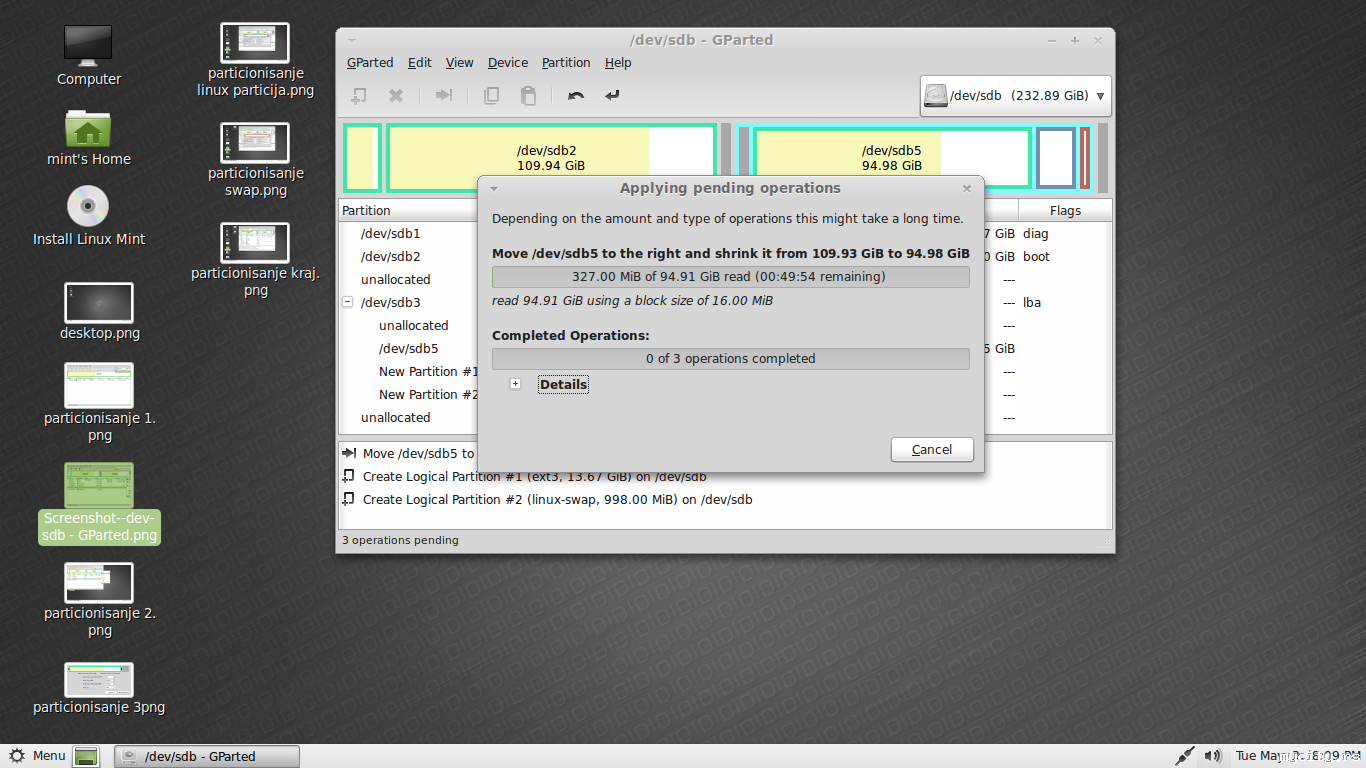Image resolution: width=1366 pixels, height=768 pixels.
Task: Select the Screenshot--dev-sdb - GParted.png file
Action: click(x=99, y=503)
